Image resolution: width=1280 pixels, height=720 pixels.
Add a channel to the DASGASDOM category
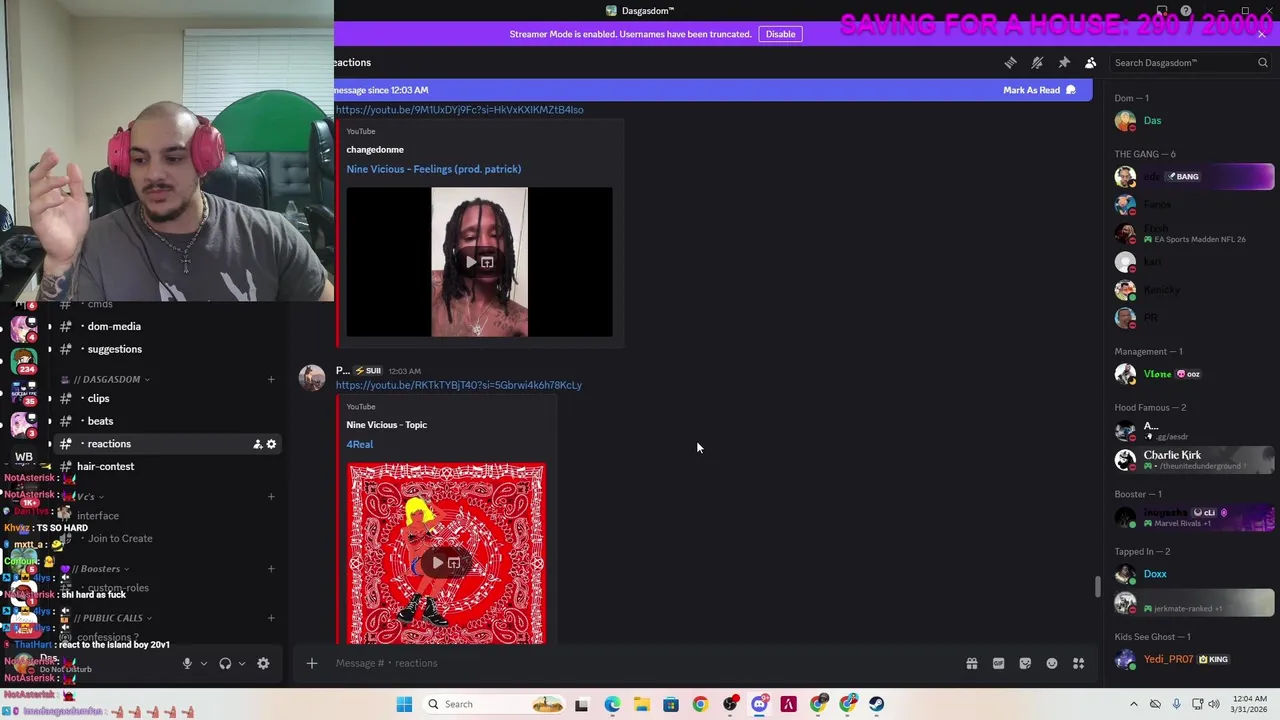click(271, 379)
